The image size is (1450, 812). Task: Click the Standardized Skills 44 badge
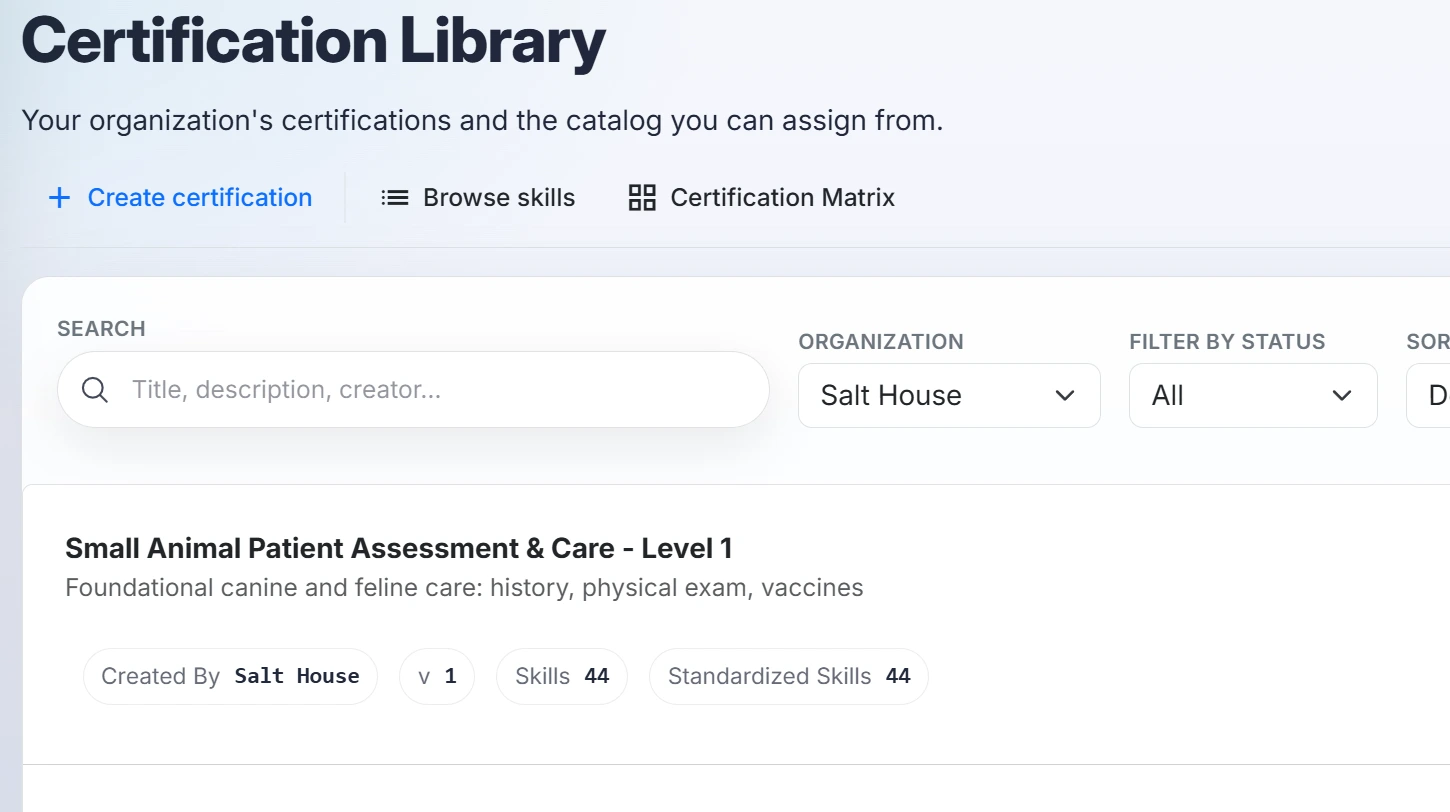pos(788,676)
